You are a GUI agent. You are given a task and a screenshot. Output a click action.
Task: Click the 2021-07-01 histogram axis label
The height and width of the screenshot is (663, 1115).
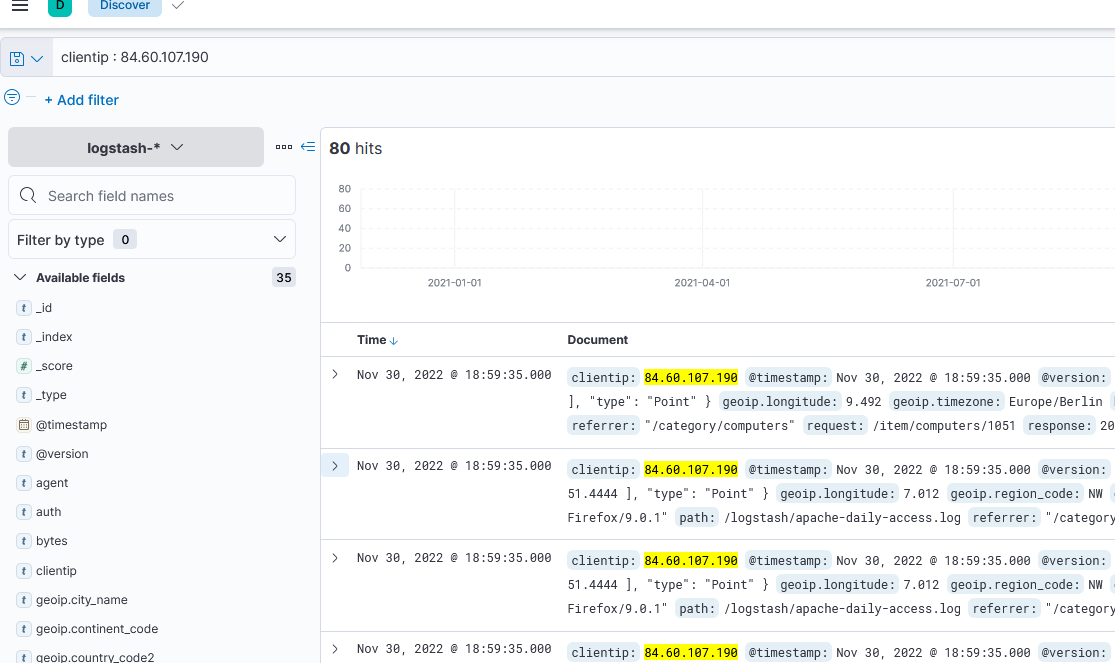click(x=953, y=282)
